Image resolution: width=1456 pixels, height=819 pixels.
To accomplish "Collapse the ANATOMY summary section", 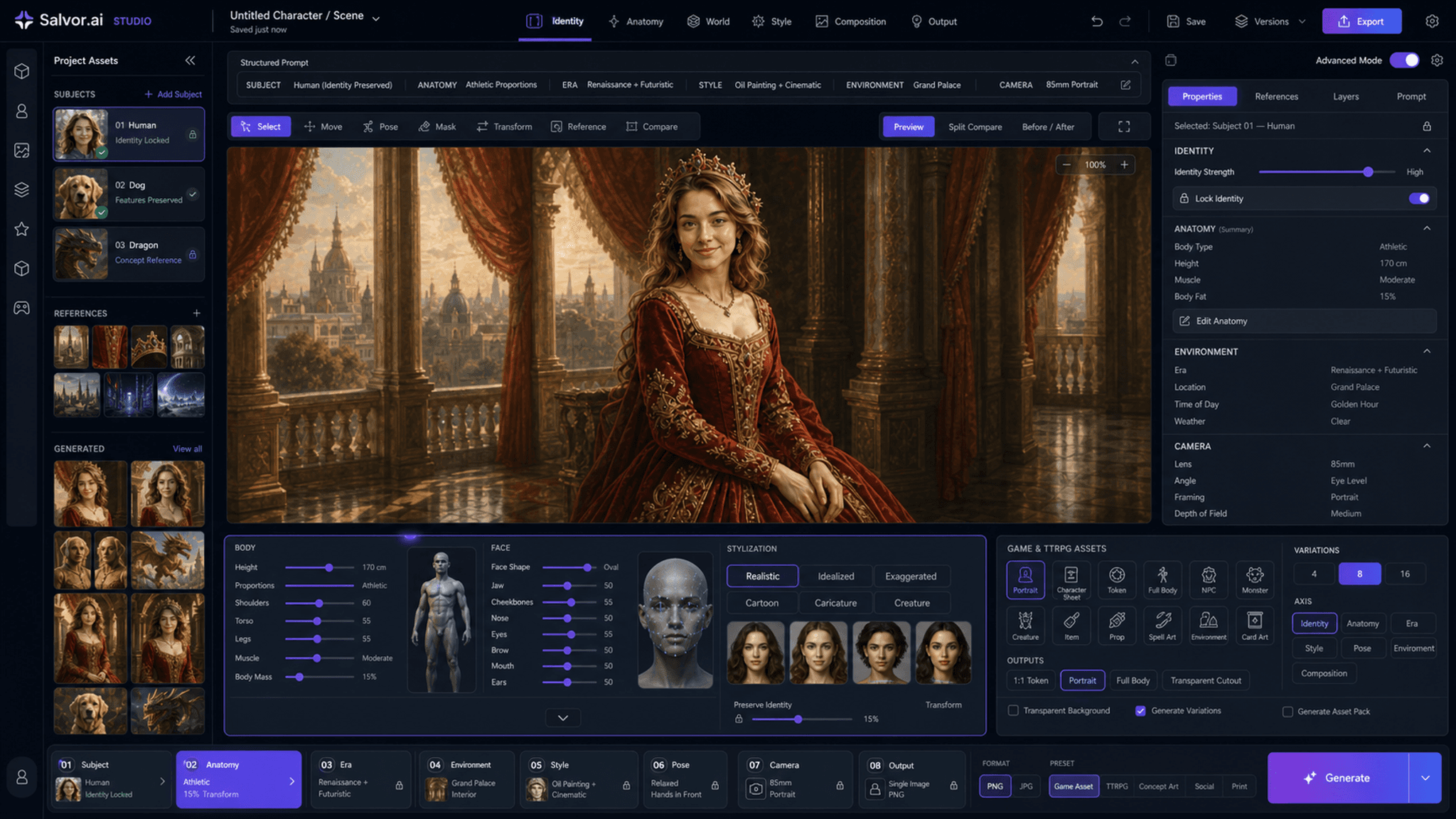I will click(x=1427, y=228).
